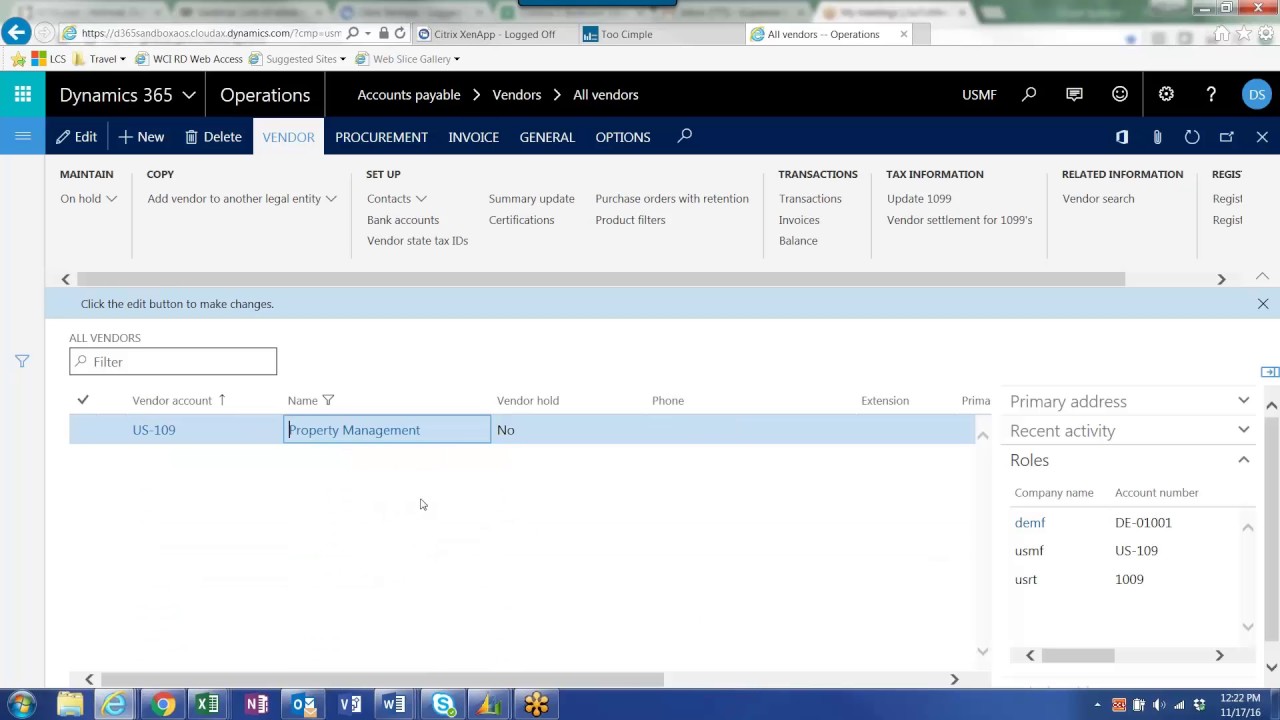Viewport: 1280px width, 720px height.
Task: Dismiss the edit message bar
Action: 1263,304
